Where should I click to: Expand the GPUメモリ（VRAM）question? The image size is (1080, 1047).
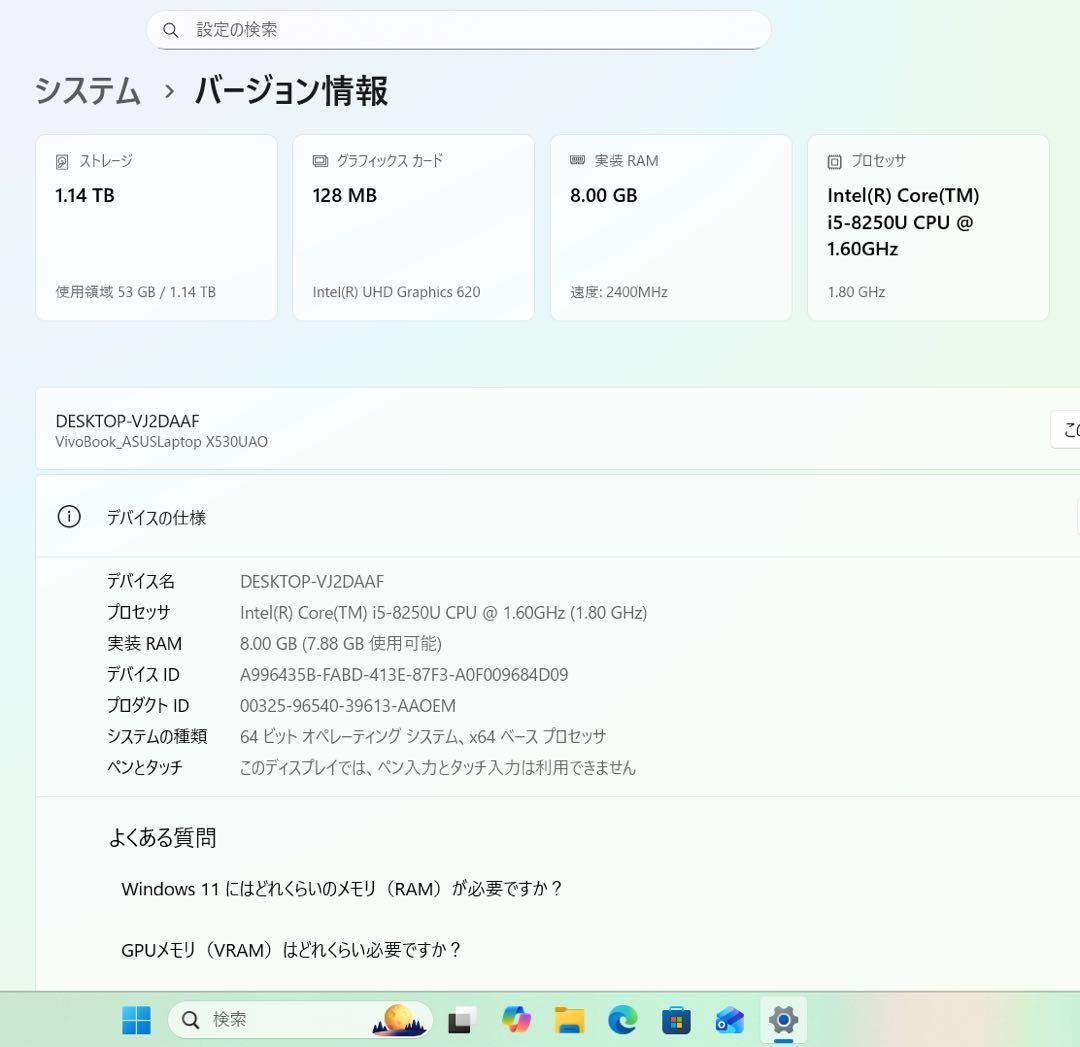[x=290, y=950]
